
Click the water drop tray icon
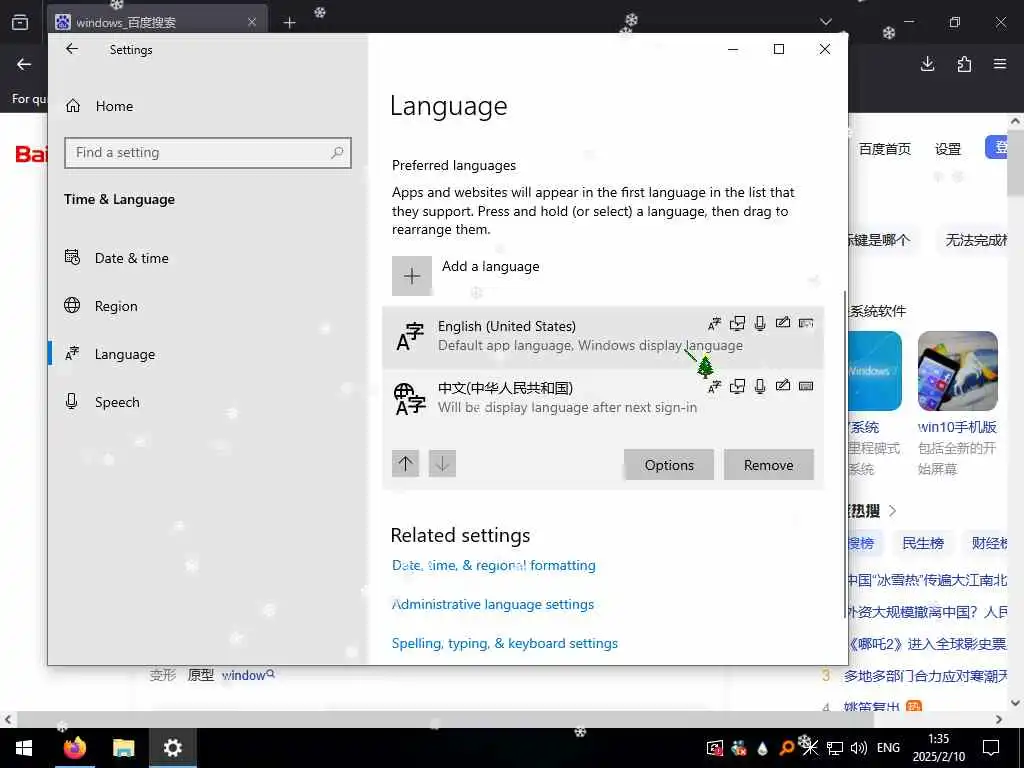click(763, 749)
